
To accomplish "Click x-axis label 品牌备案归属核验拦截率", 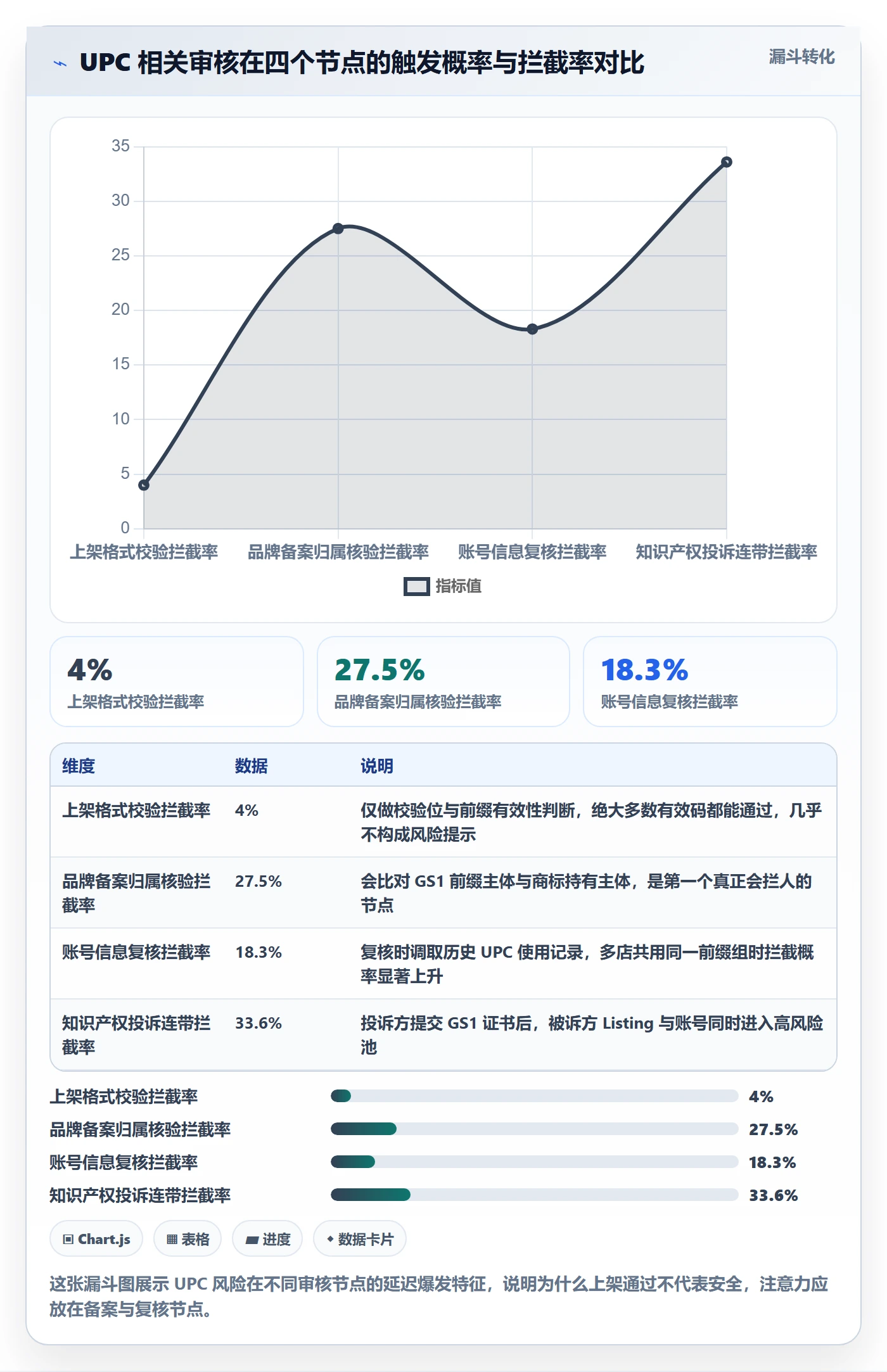I will click(338, 552).
